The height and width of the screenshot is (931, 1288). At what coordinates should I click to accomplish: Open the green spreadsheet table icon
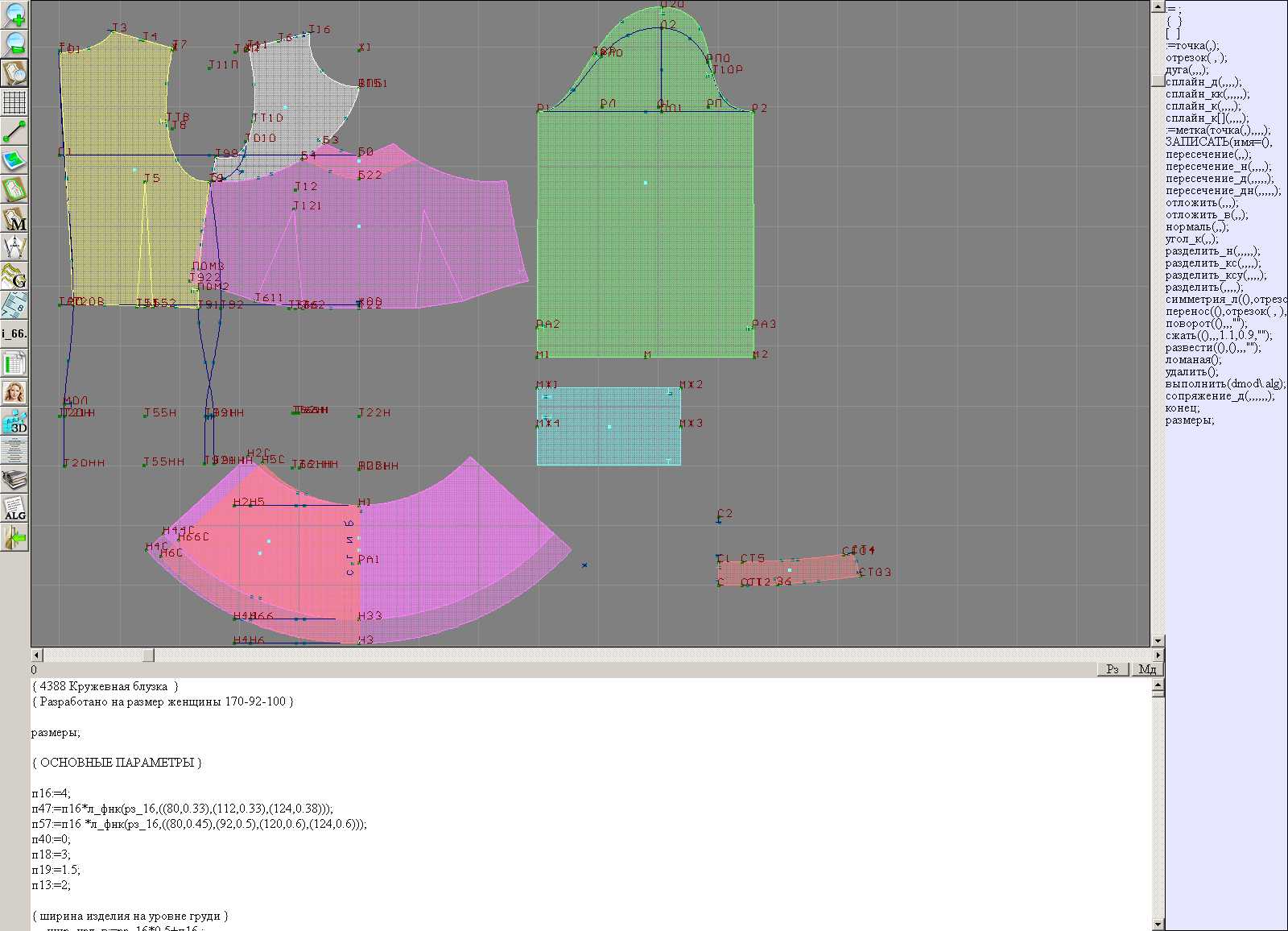coord(14,364)
